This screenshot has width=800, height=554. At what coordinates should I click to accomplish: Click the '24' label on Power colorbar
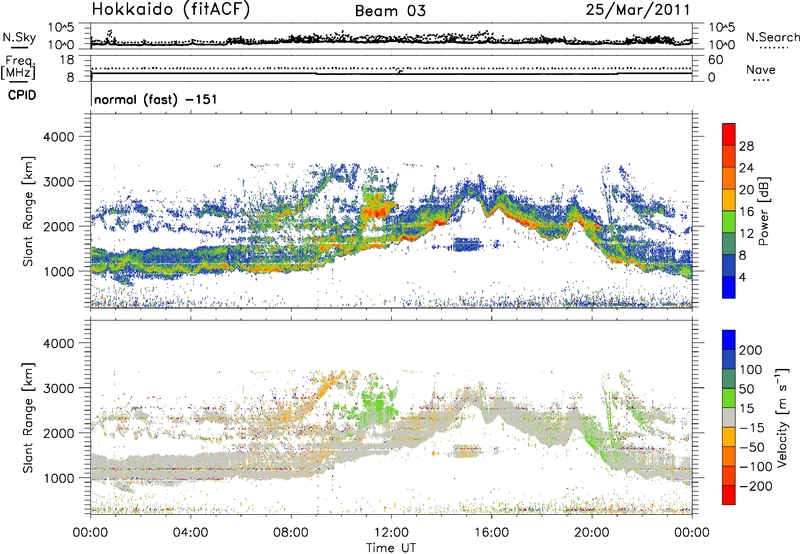coord(746,168)
